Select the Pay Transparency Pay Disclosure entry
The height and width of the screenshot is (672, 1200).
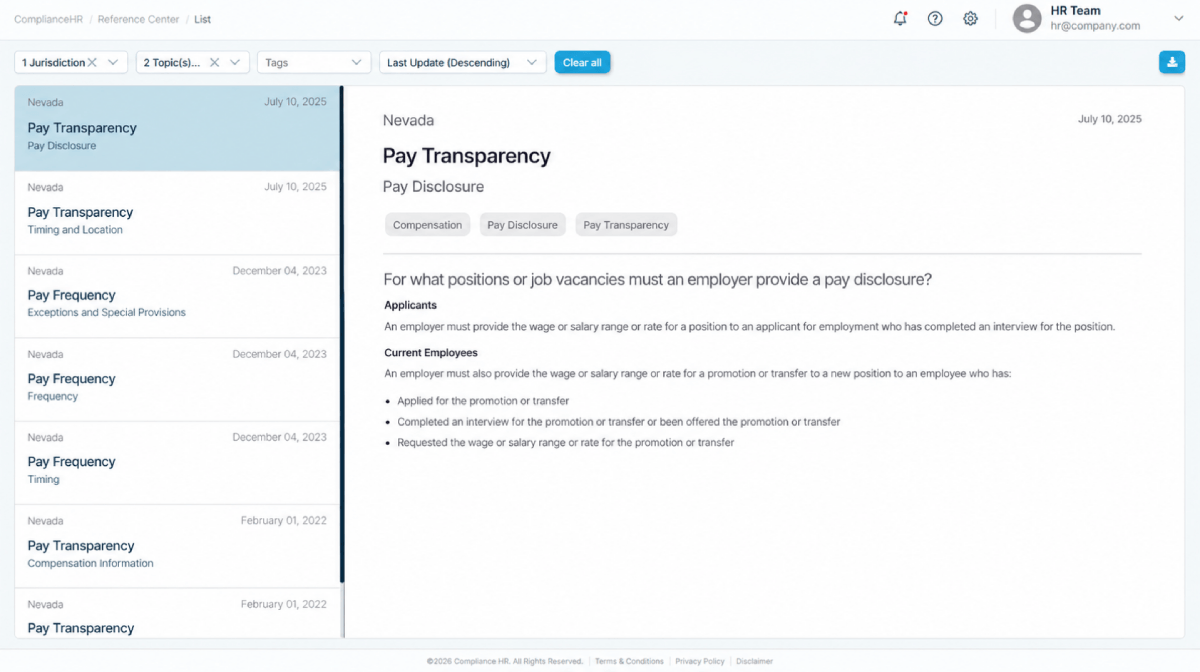pos(177,128)
